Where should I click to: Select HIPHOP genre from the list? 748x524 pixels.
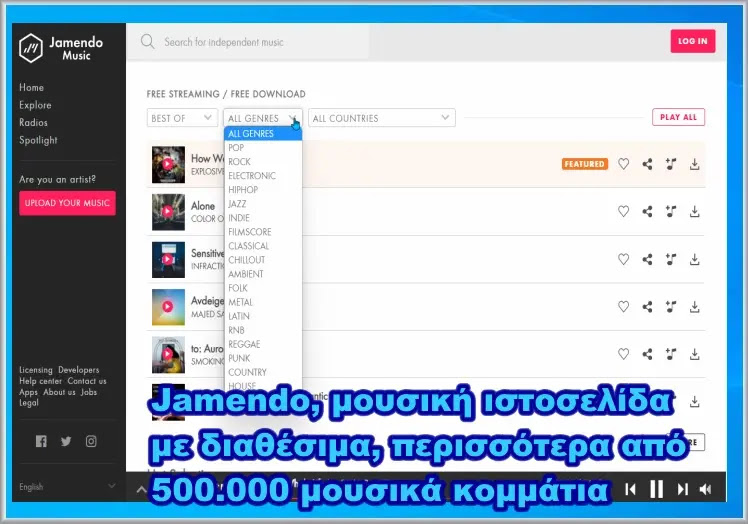pyautogui.click(x=263, y=190)
